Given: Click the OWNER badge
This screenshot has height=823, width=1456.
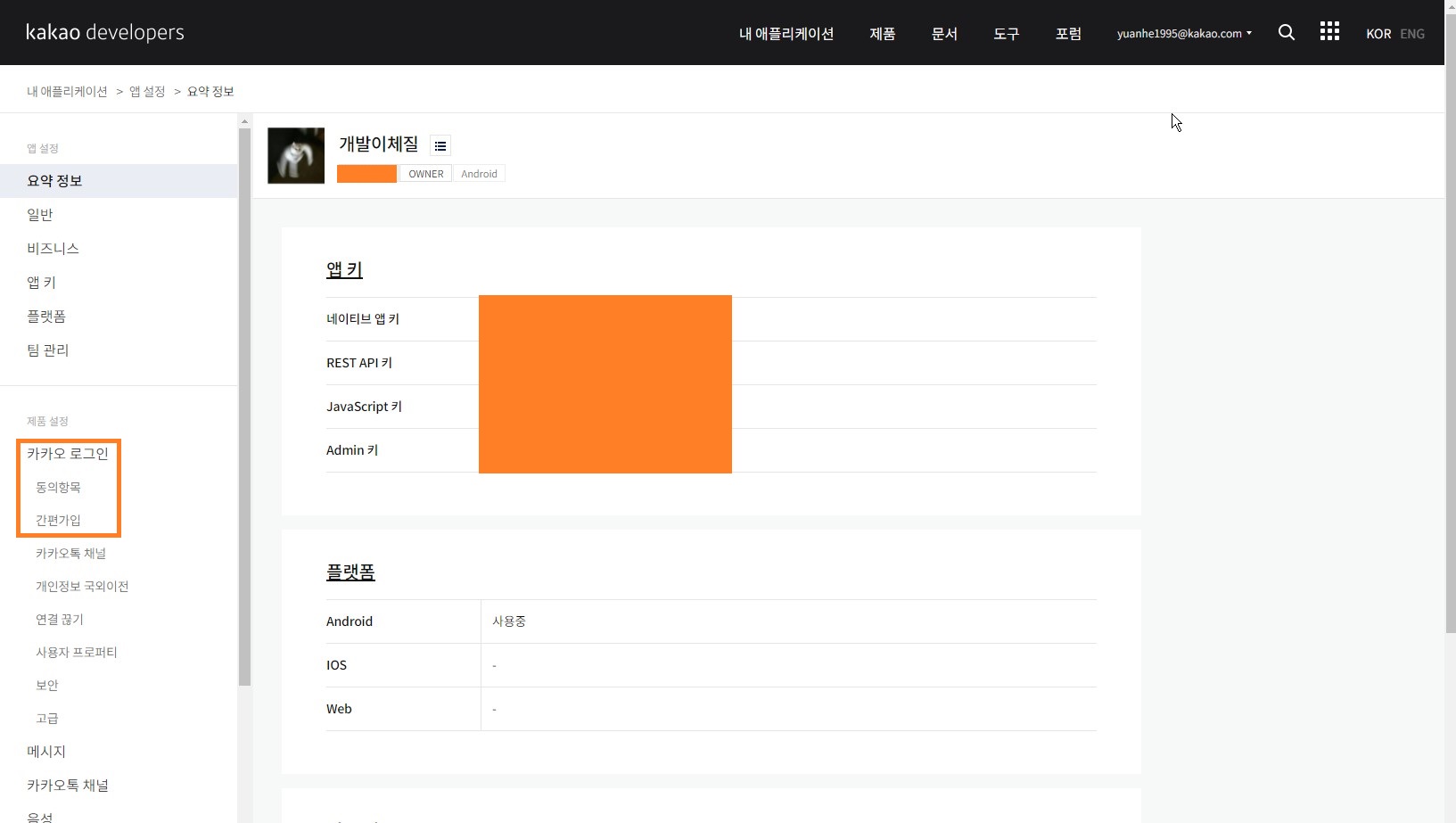Looking at the screenshot, I should 426,174.
